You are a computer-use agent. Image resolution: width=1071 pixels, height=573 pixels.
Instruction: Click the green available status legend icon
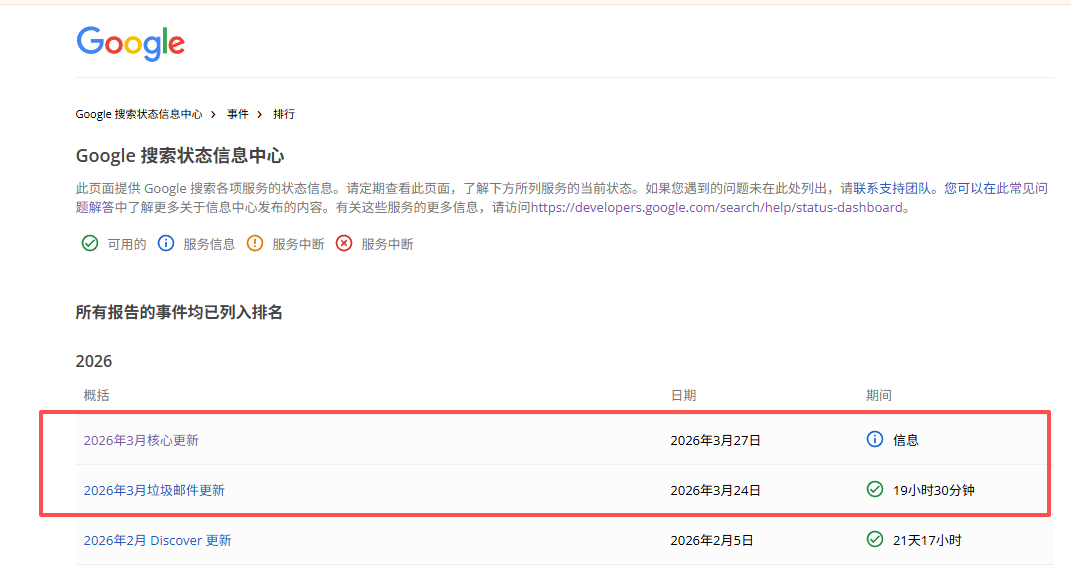pyautogui.click(x=90, y=243)
